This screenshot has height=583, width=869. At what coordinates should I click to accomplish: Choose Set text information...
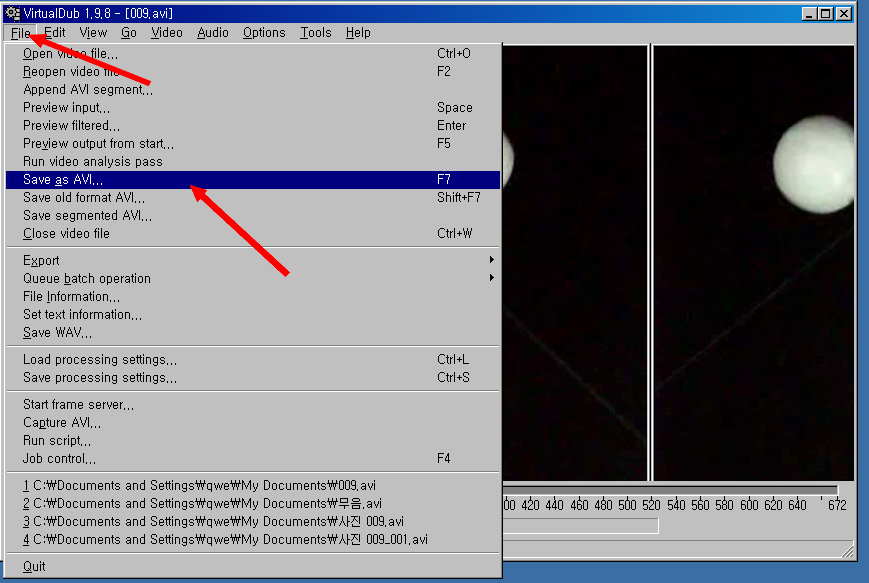click(x=253, y=315)
